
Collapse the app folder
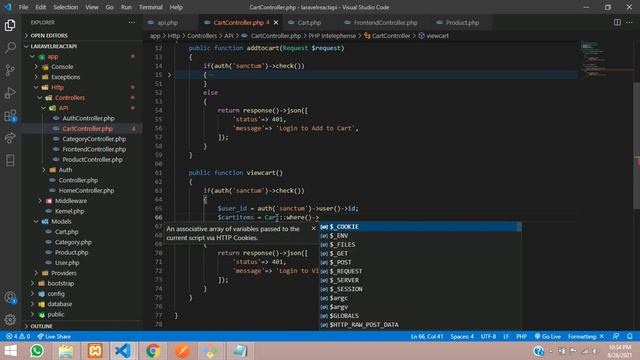(x=82, y=57)
